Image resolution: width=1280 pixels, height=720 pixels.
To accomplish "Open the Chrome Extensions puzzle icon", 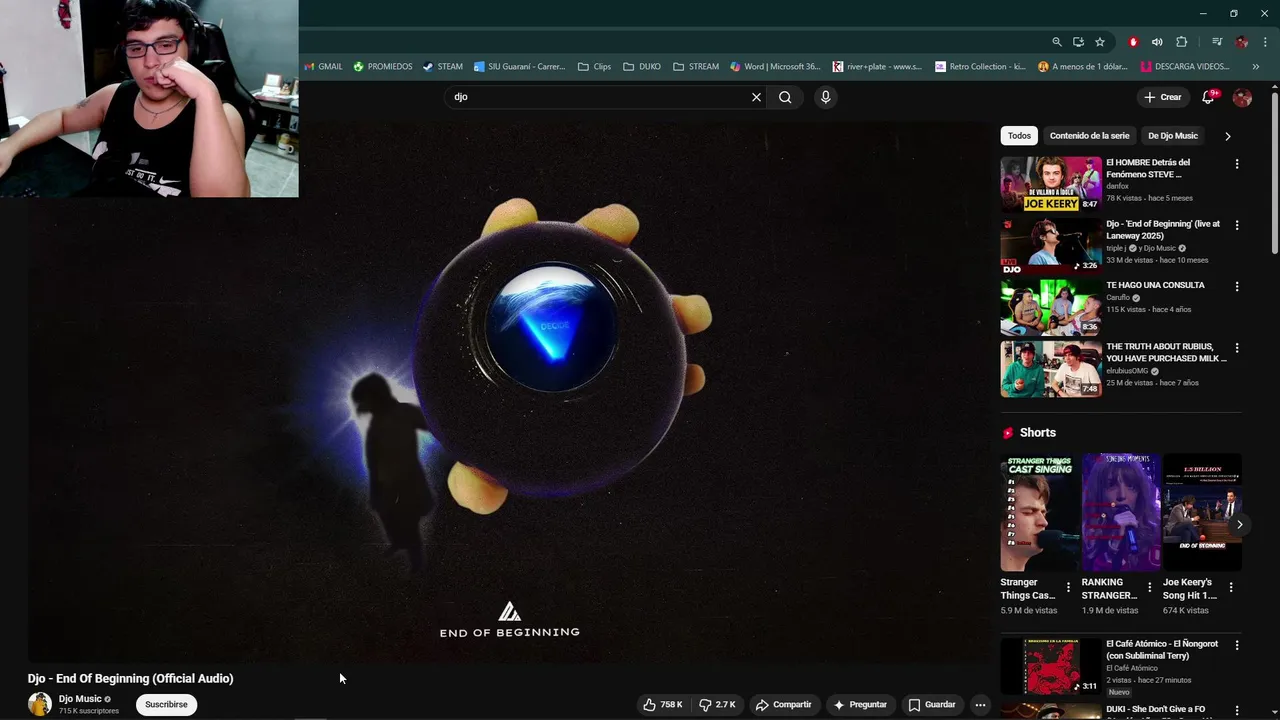I will pyautogui.click(x=1182, y=42).
